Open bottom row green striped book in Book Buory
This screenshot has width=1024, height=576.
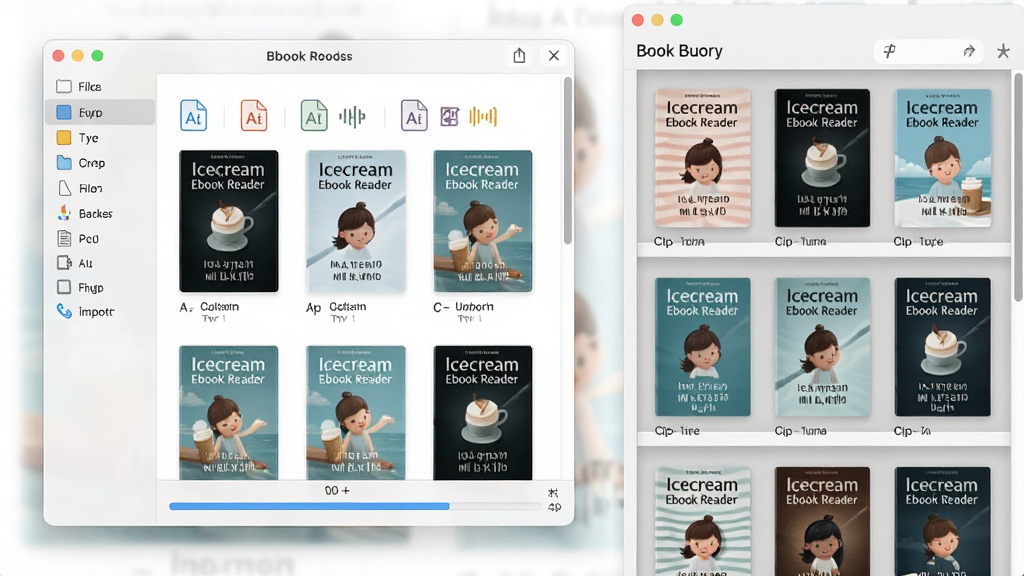click(703, 521)
